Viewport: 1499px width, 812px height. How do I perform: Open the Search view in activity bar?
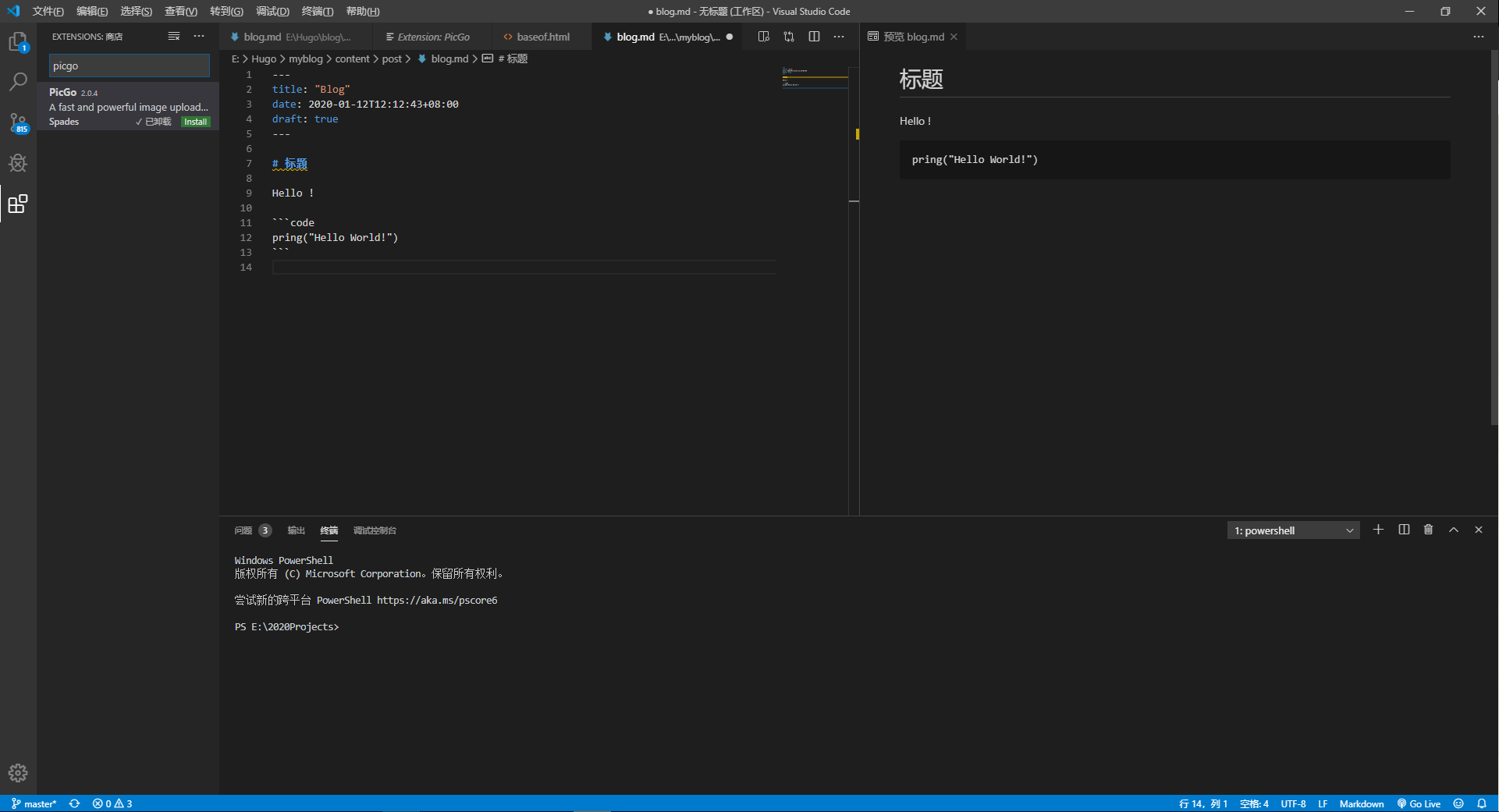(18, 81)
